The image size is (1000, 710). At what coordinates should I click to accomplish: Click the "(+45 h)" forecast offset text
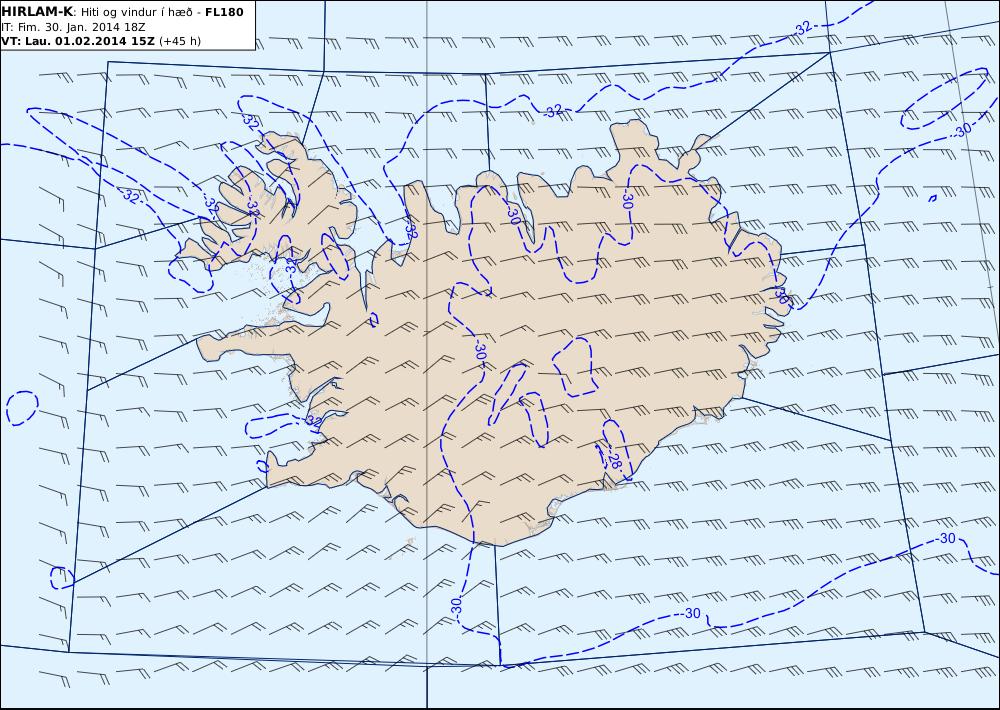pyautogui.click(x=180, y=41)
